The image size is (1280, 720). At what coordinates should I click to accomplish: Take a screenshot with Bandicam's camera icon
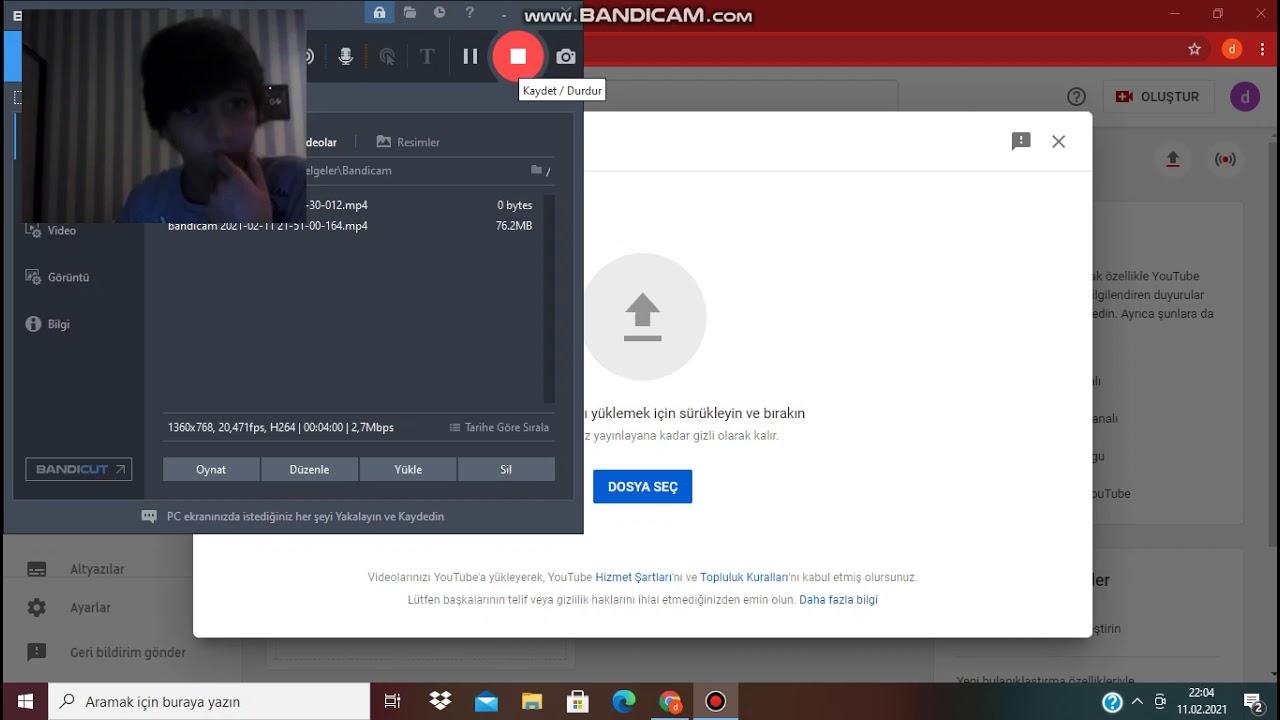click(x=566, y=57)
